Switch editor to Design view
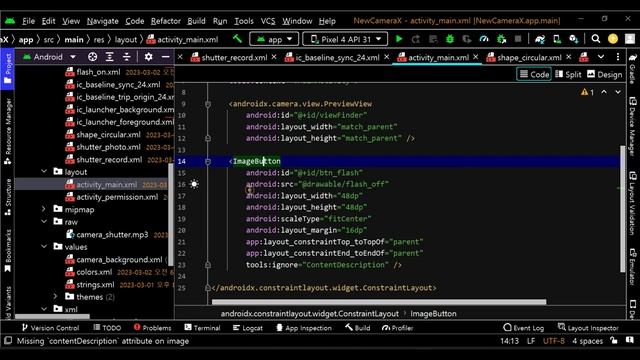Viewport: 640px width, 360px height. [604, 74]
